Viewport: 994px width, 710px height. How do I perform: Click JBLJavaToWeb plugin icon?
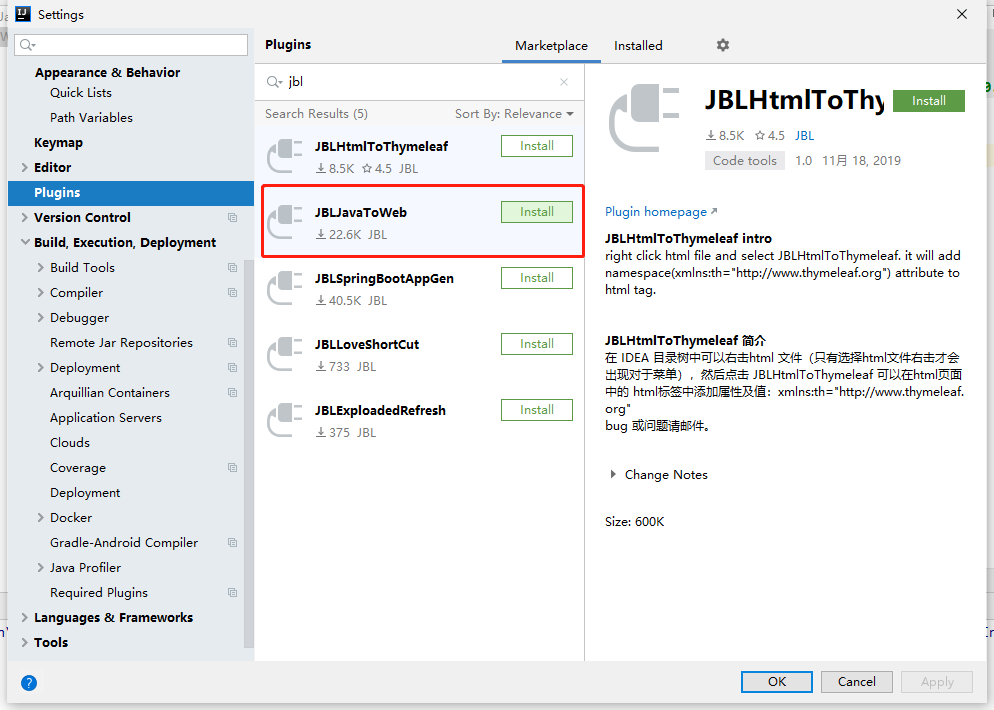[285, 223]
